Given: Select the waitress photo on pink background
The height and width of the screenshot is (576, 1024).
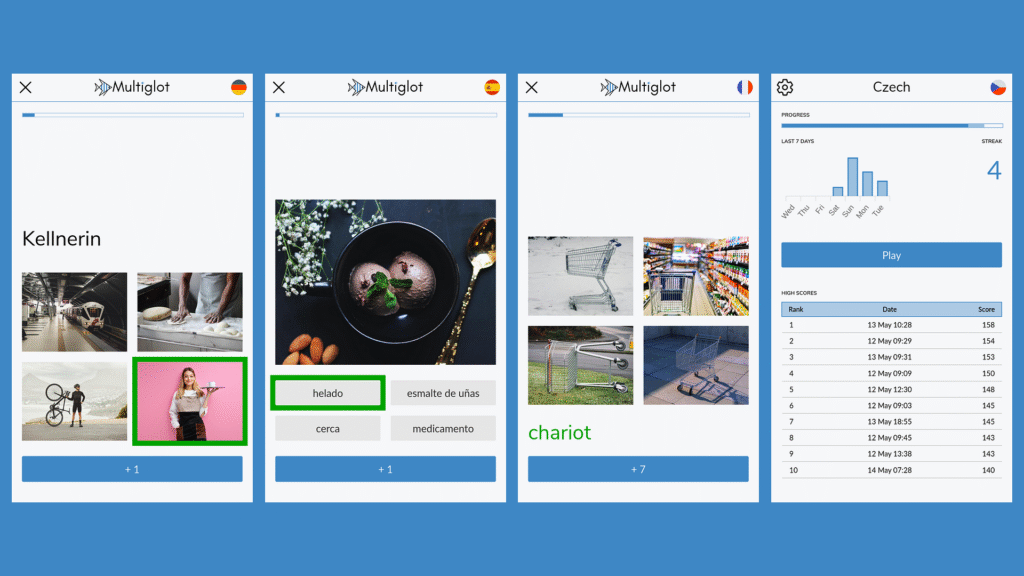Looking at the screenshot, I should [x=190, y=402].
